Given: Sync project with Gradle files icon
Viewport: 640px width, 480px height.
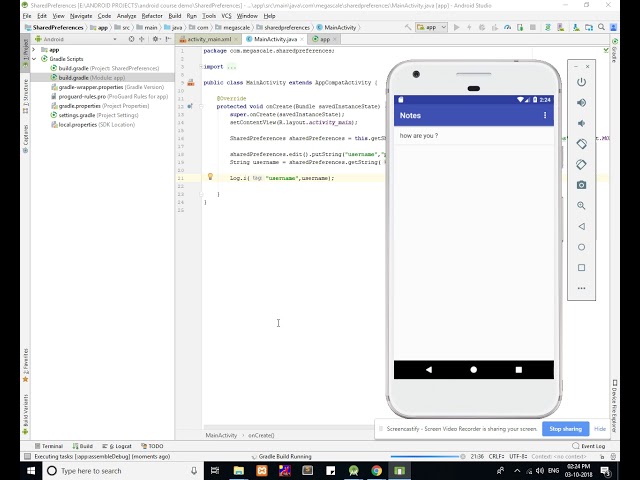Looking at the screenshot, I should point(548,27).
